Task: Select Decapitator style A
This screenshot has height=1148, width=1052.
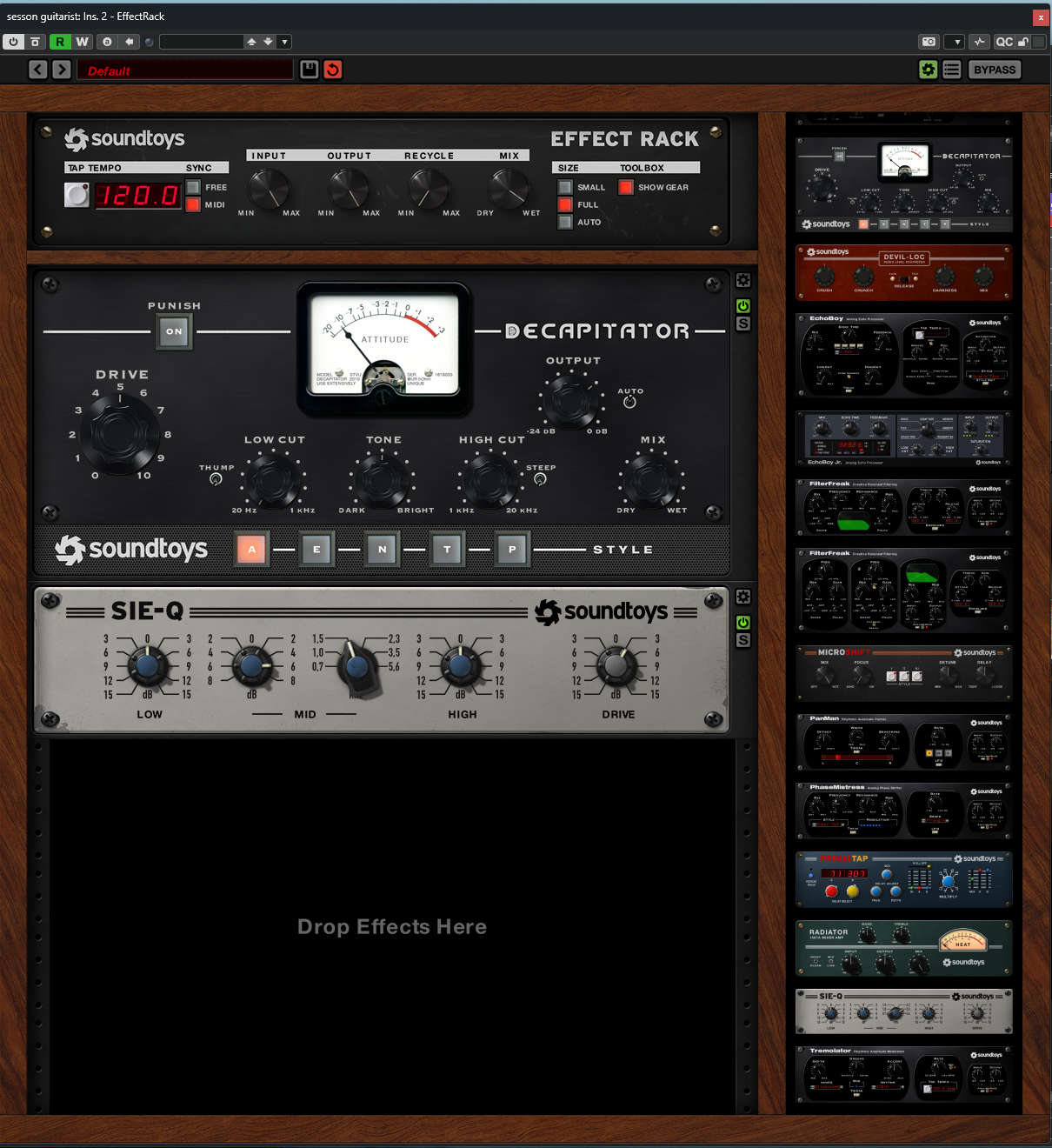Action: click(x=251, y=550)
